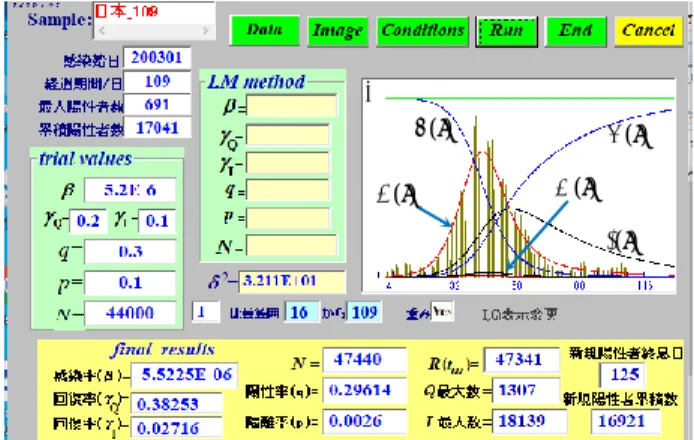Image resolution: width=694 pixels, height=440 pixels.
Task: Select infection start date field 200301
Action: (x=157, y=58)
